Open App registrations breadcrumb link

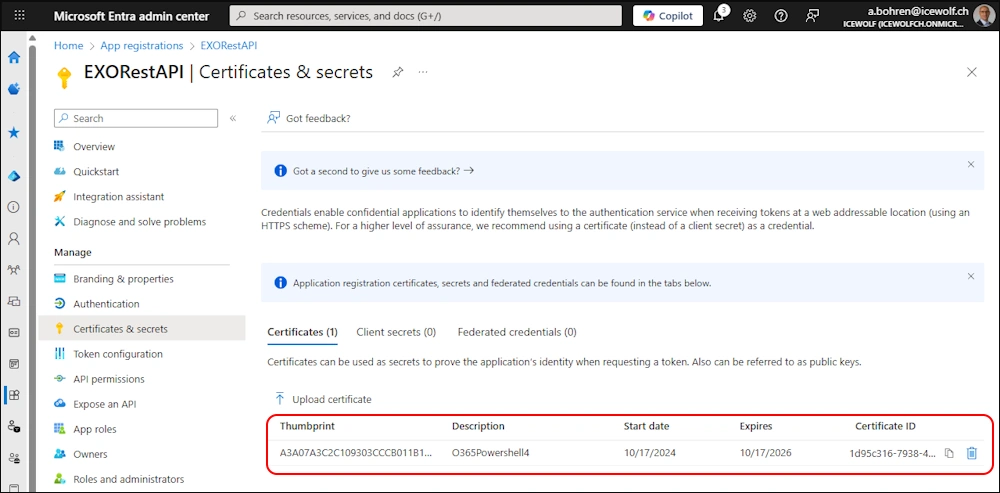[141, 45]
